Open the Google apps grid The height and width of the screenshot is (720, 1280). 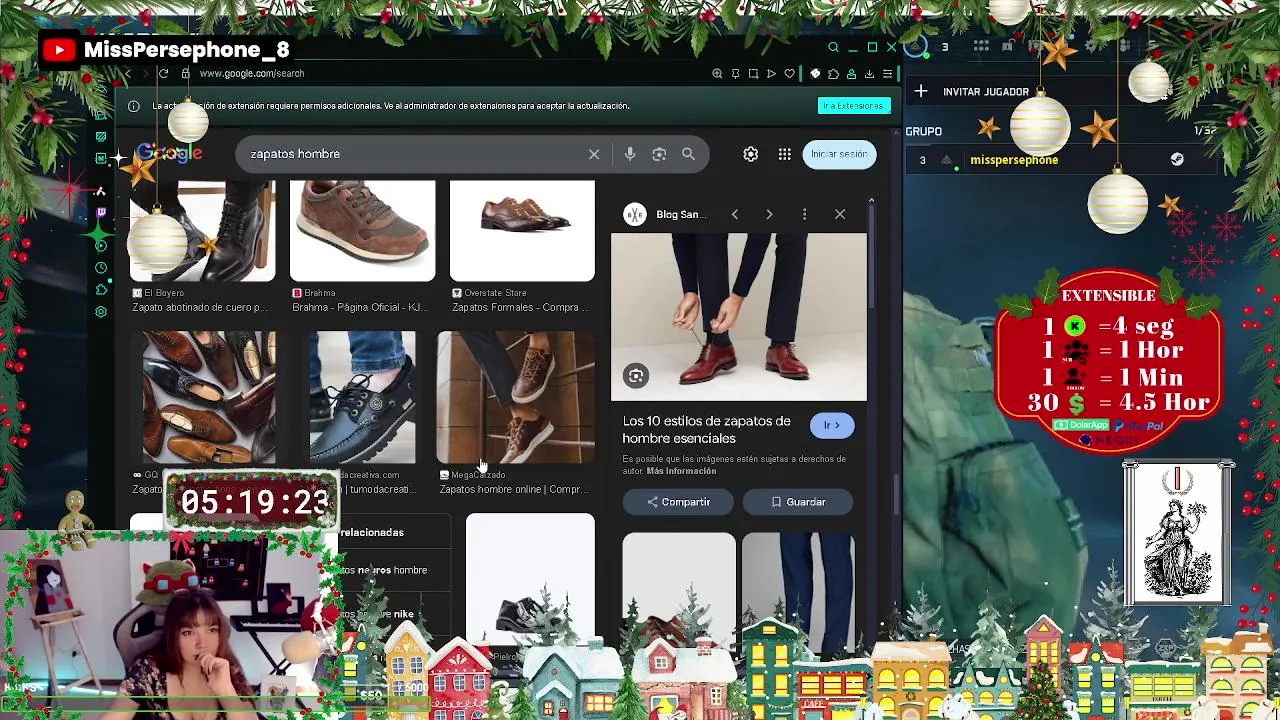(x=785, y=154)
